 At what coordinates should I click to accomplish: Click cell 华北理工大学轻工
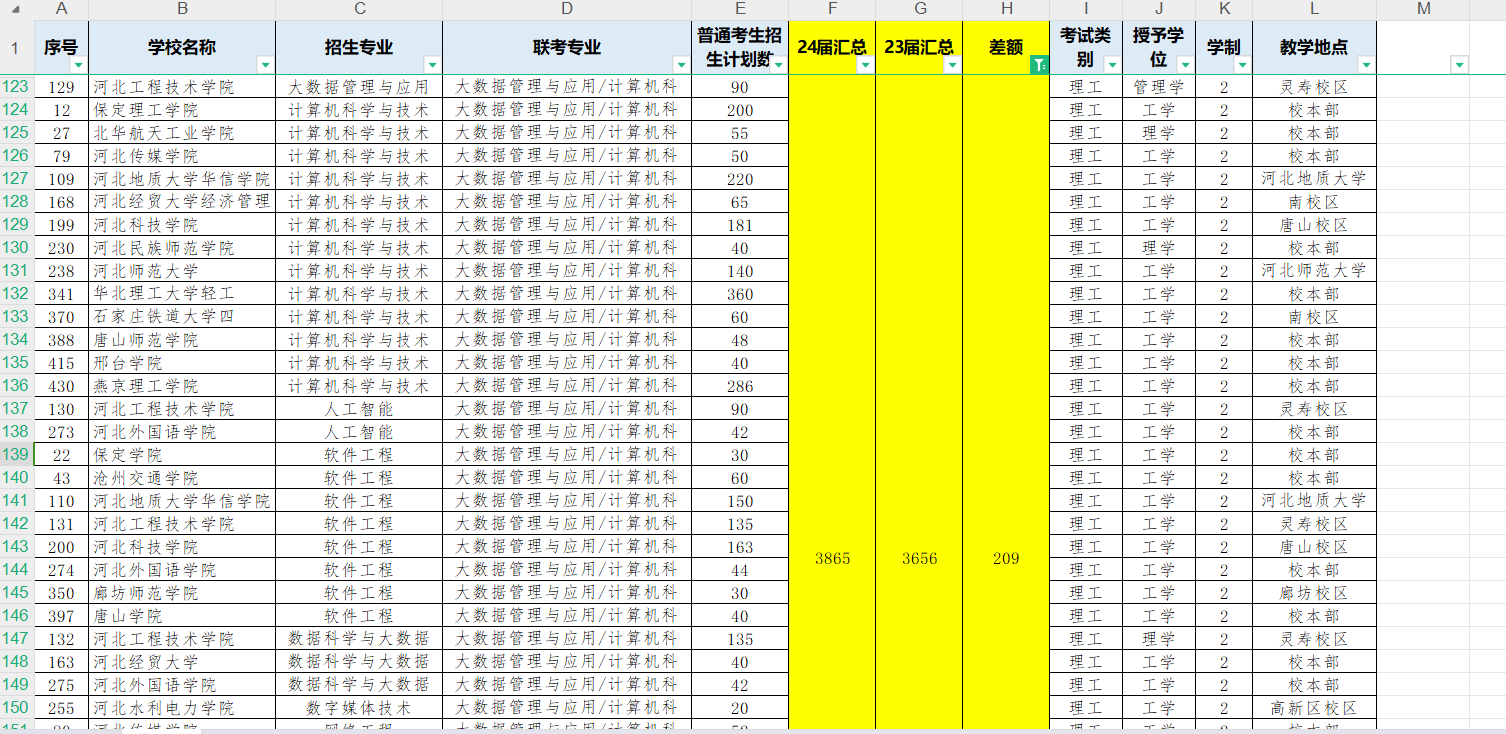[x=182, y=294]
